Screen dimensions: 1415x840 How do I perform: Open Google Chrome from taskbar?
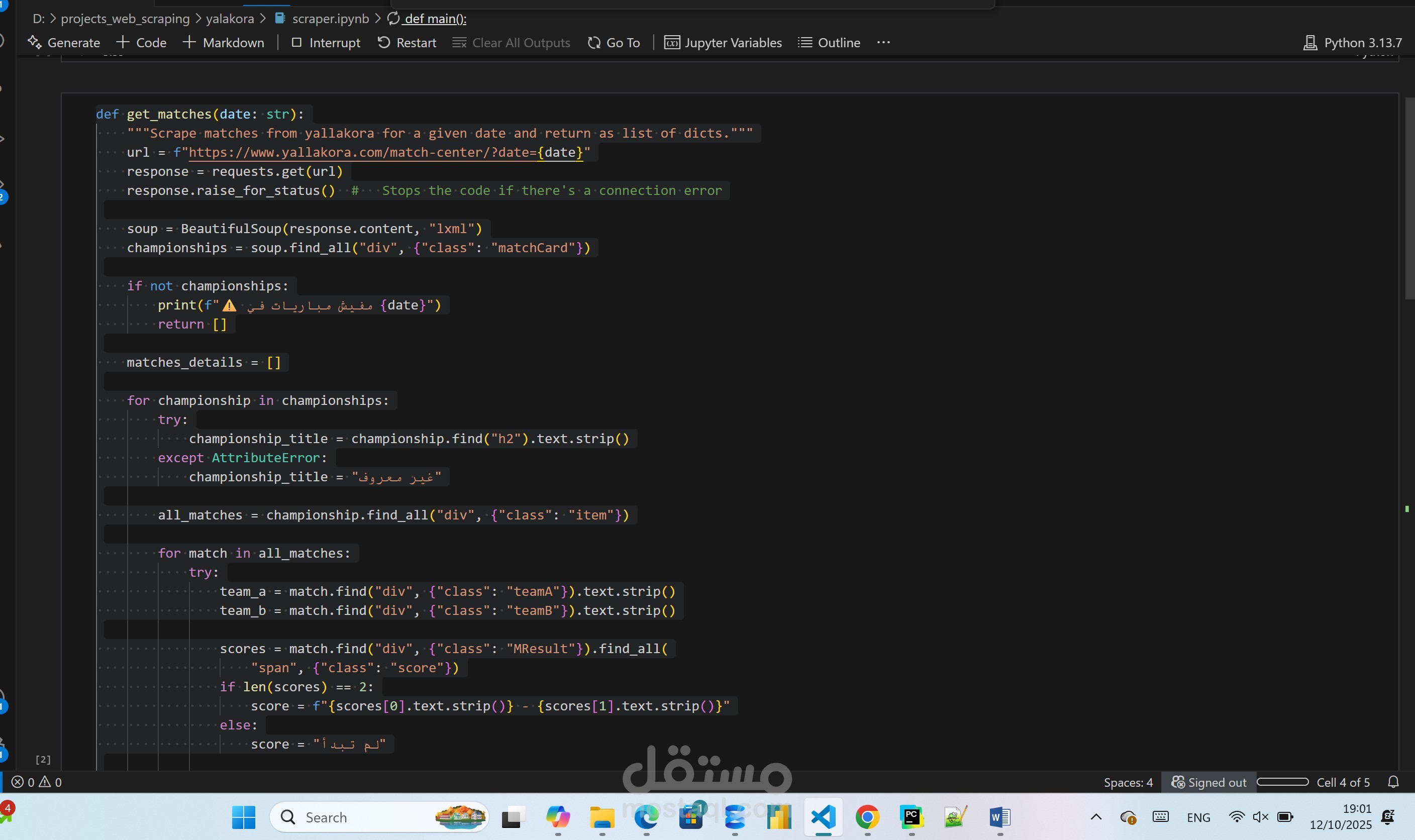click(x=867, y=817)
